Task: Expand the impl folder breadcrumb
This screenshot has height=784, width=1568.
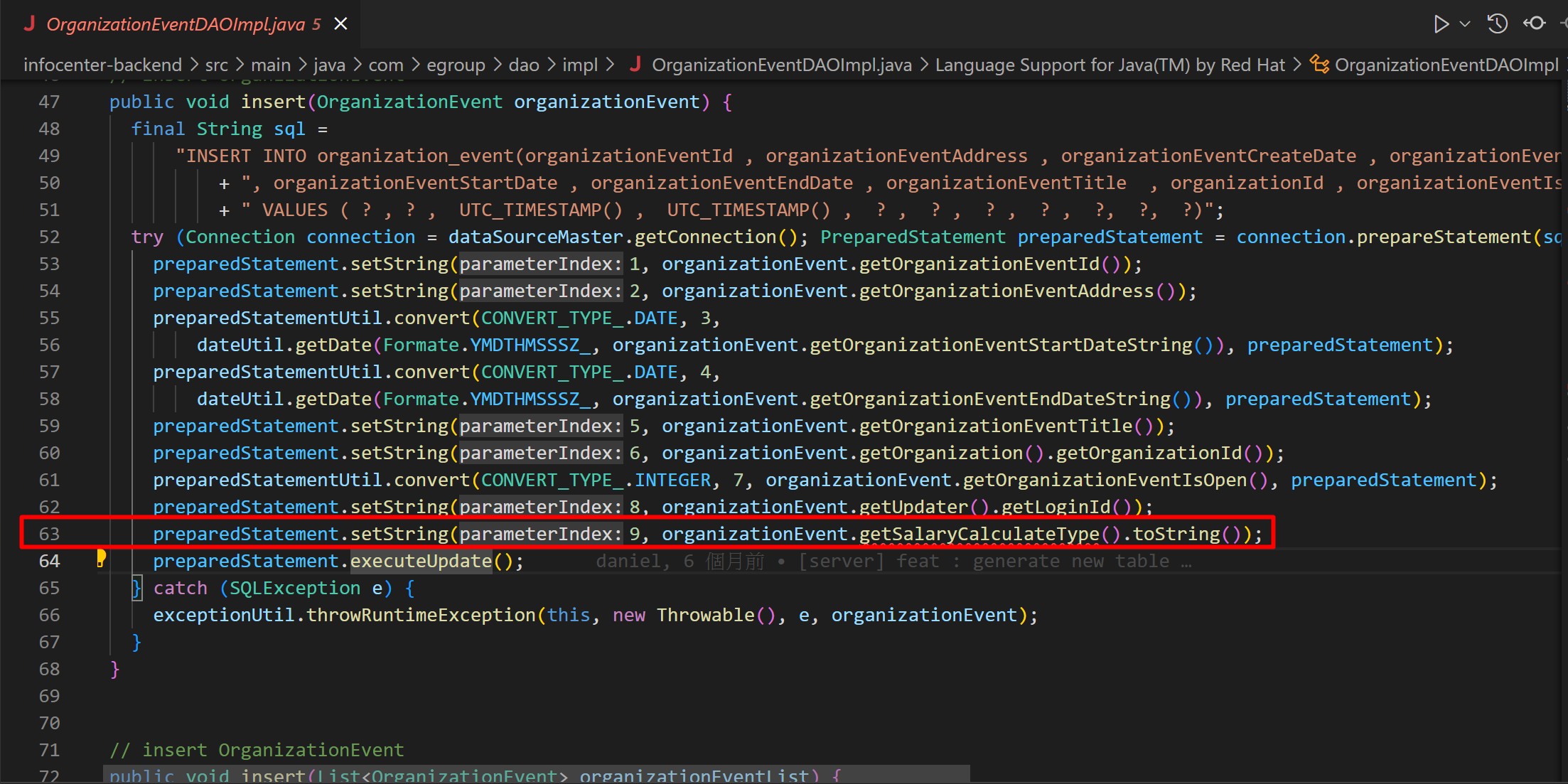Action: coord(579,64)
